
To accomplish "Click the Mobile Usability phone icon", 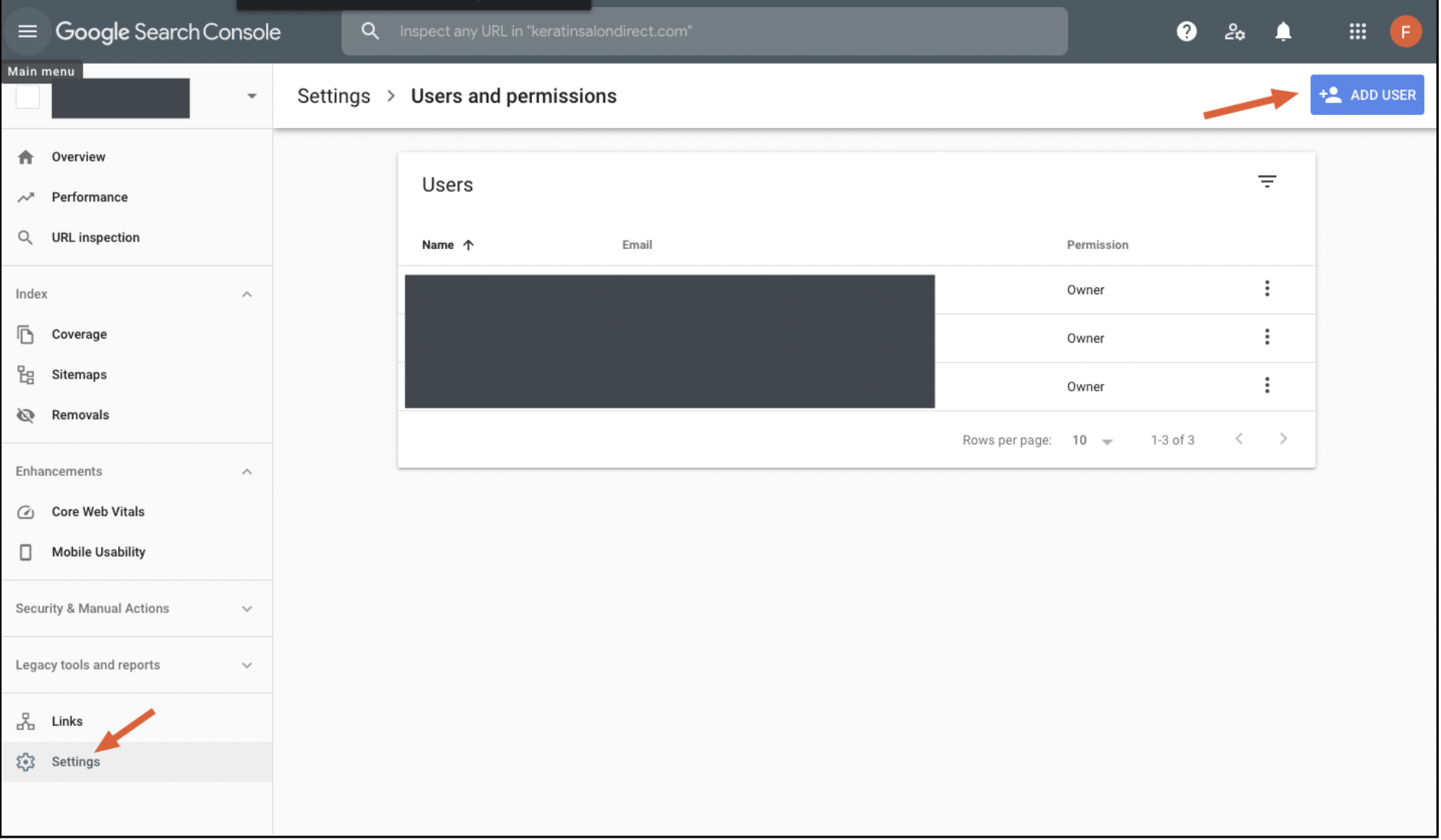I will tap(25, 553).
